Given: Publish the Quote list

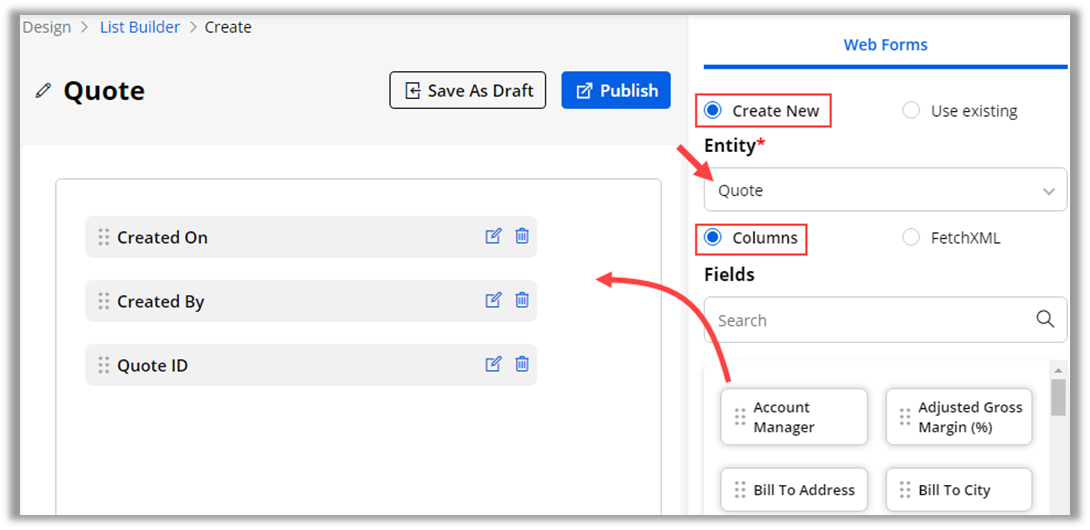Looking at the screenshot, I should click(616, 90).
